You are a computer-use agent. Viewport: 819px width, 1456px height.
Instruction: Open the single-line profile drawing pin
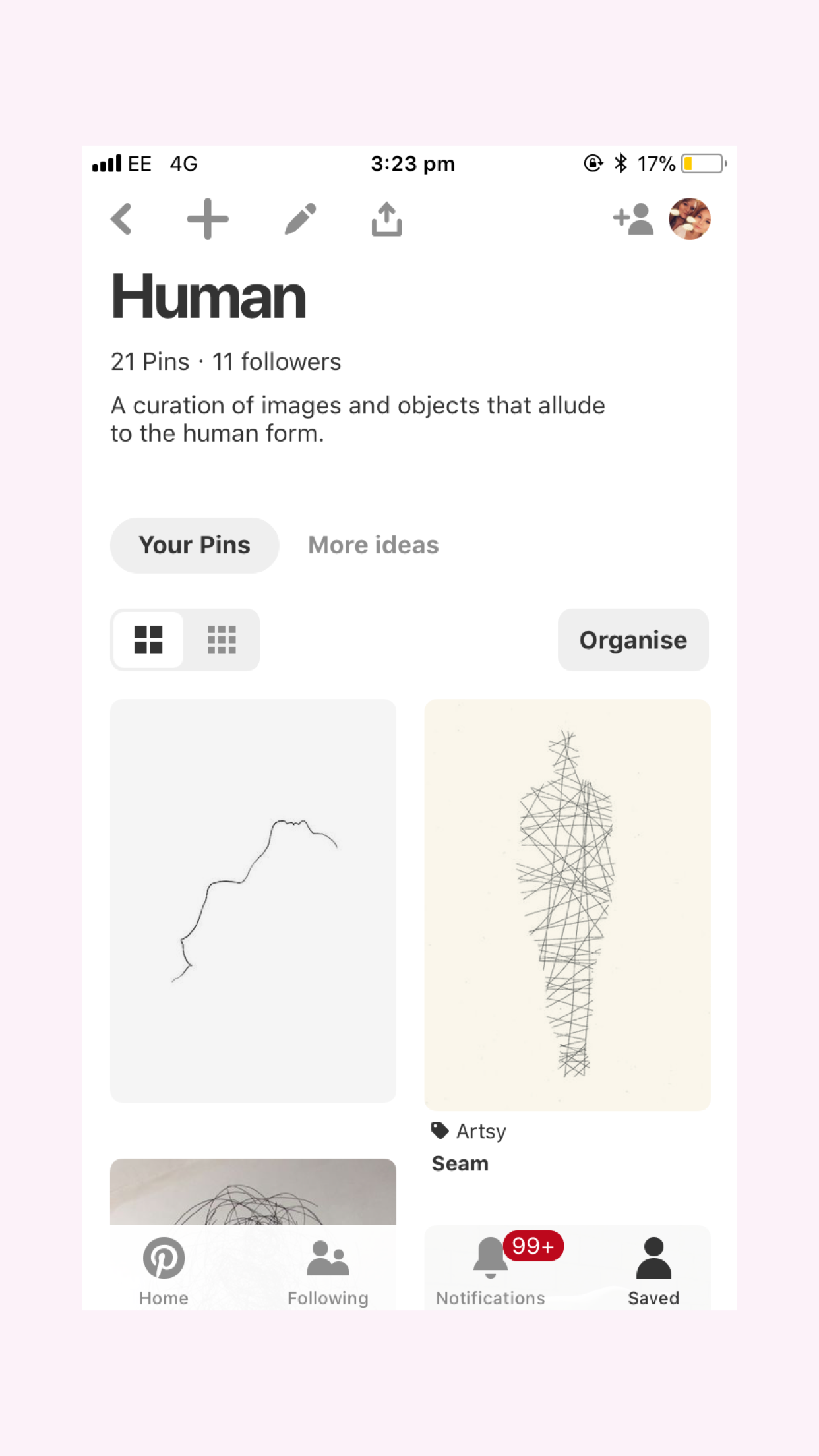tap(253, 900)
